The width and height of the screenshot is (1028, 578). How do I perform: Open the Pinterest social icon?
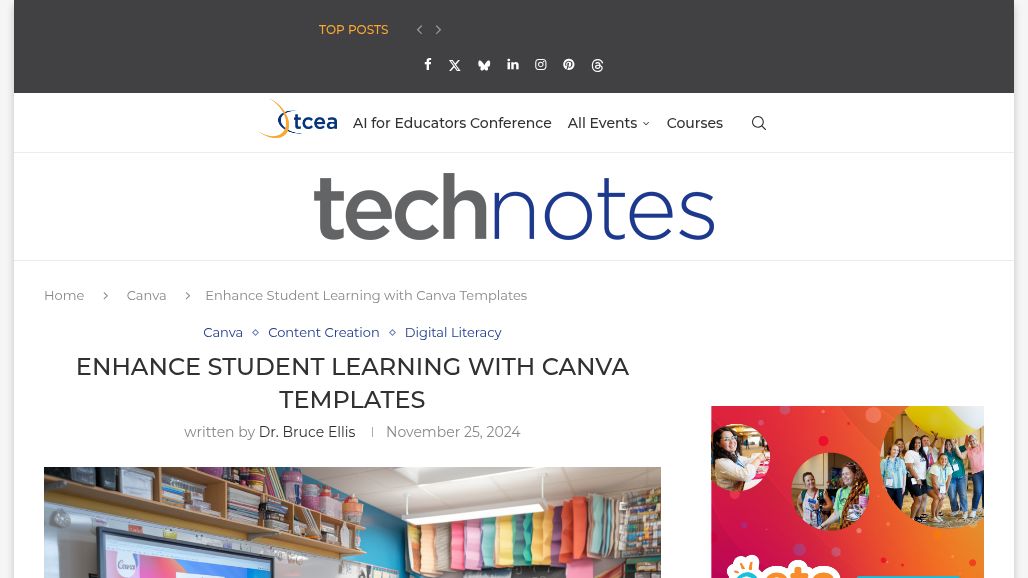[x=569, y=65]
